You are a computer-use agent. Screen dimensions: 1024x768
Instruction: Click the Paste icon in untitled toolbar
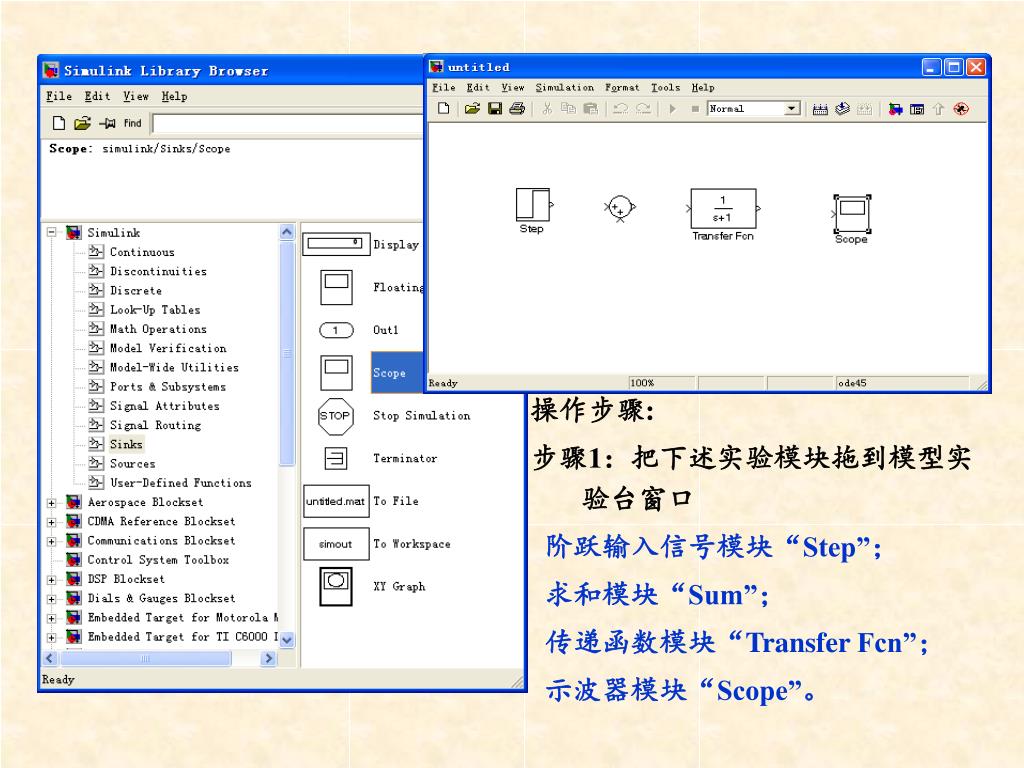[590, 108]
